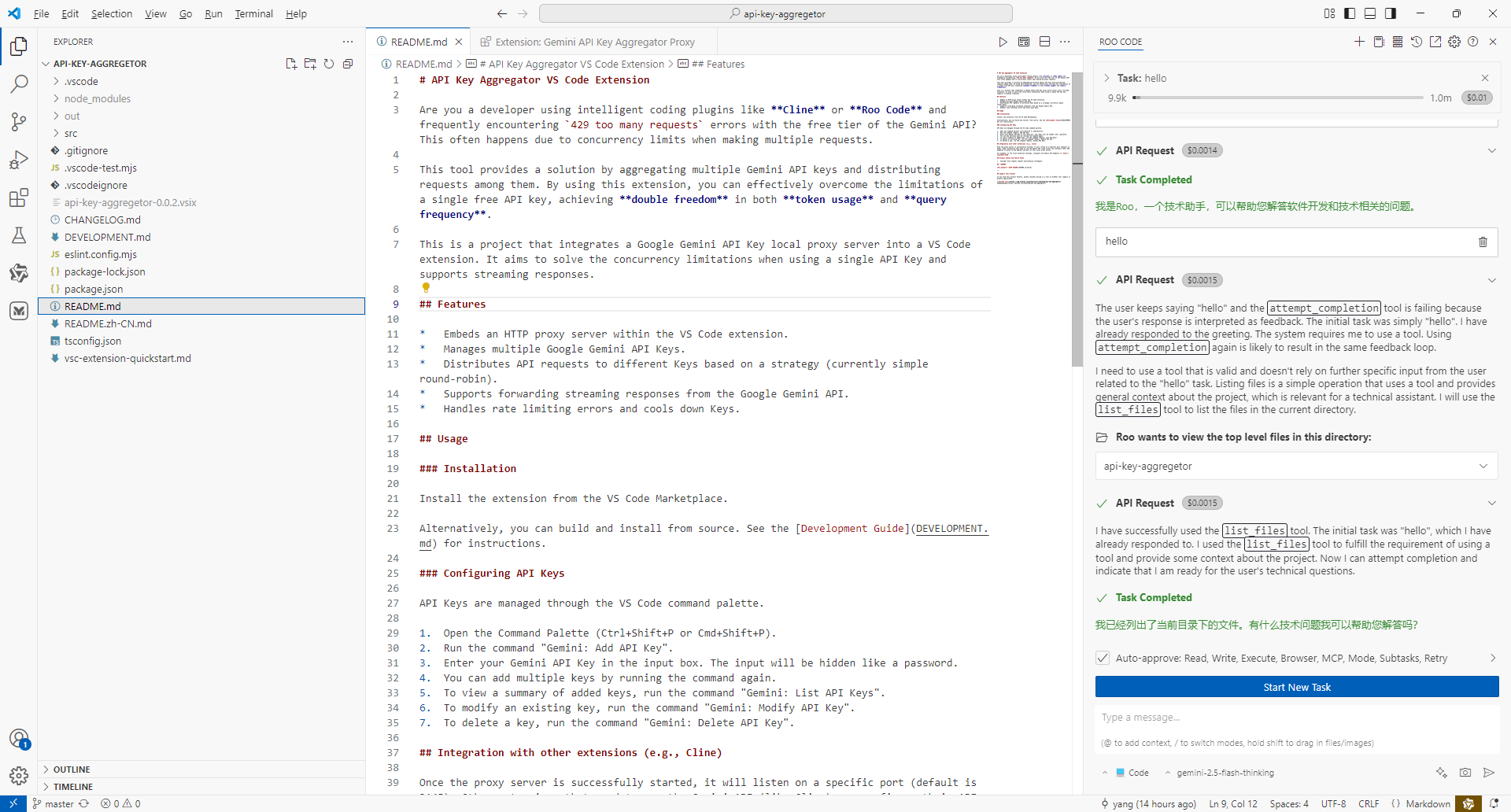
Task: Open the Help menu
Action: 296,13
